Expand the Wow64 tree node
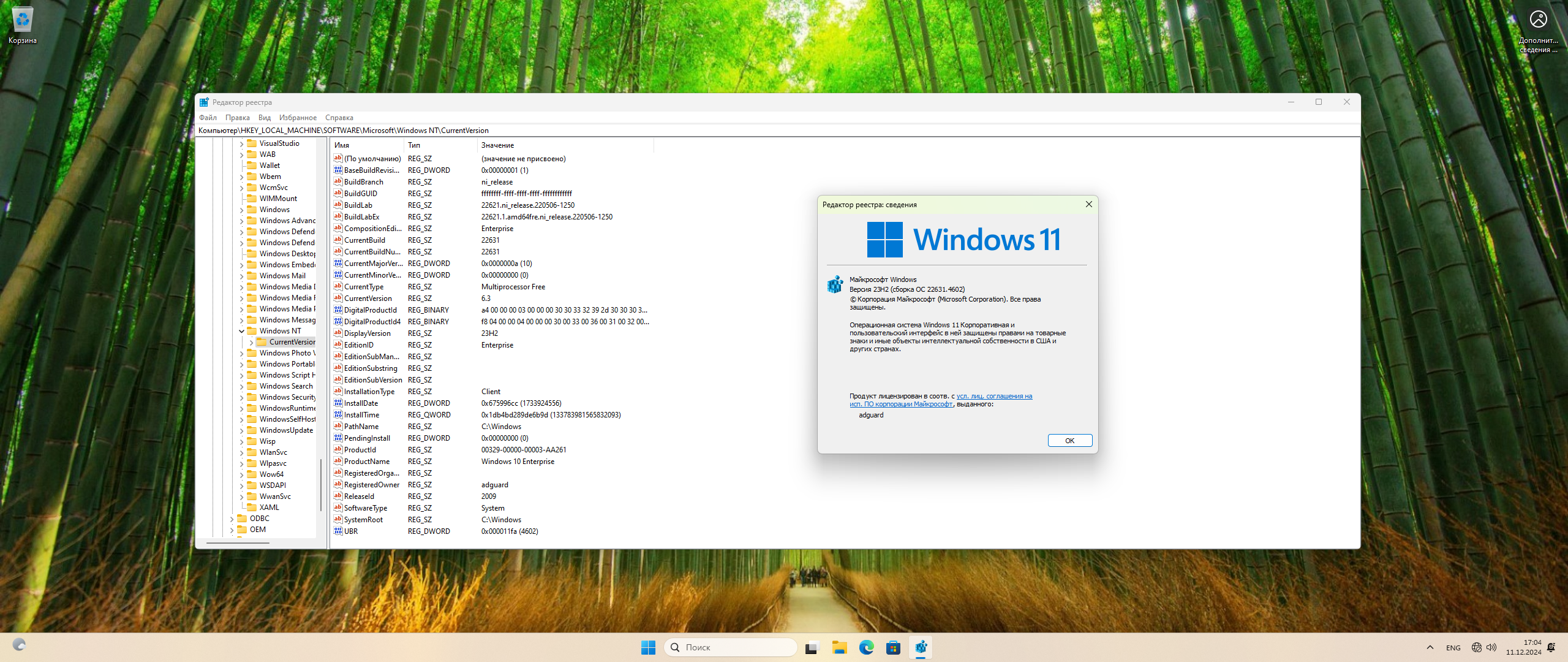The image size is (1568, 662). point(241,474)
